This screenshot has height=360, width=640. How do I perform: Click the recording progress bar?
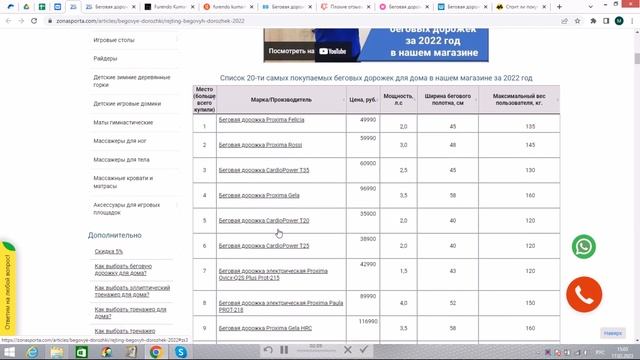[x=316, y=351]
